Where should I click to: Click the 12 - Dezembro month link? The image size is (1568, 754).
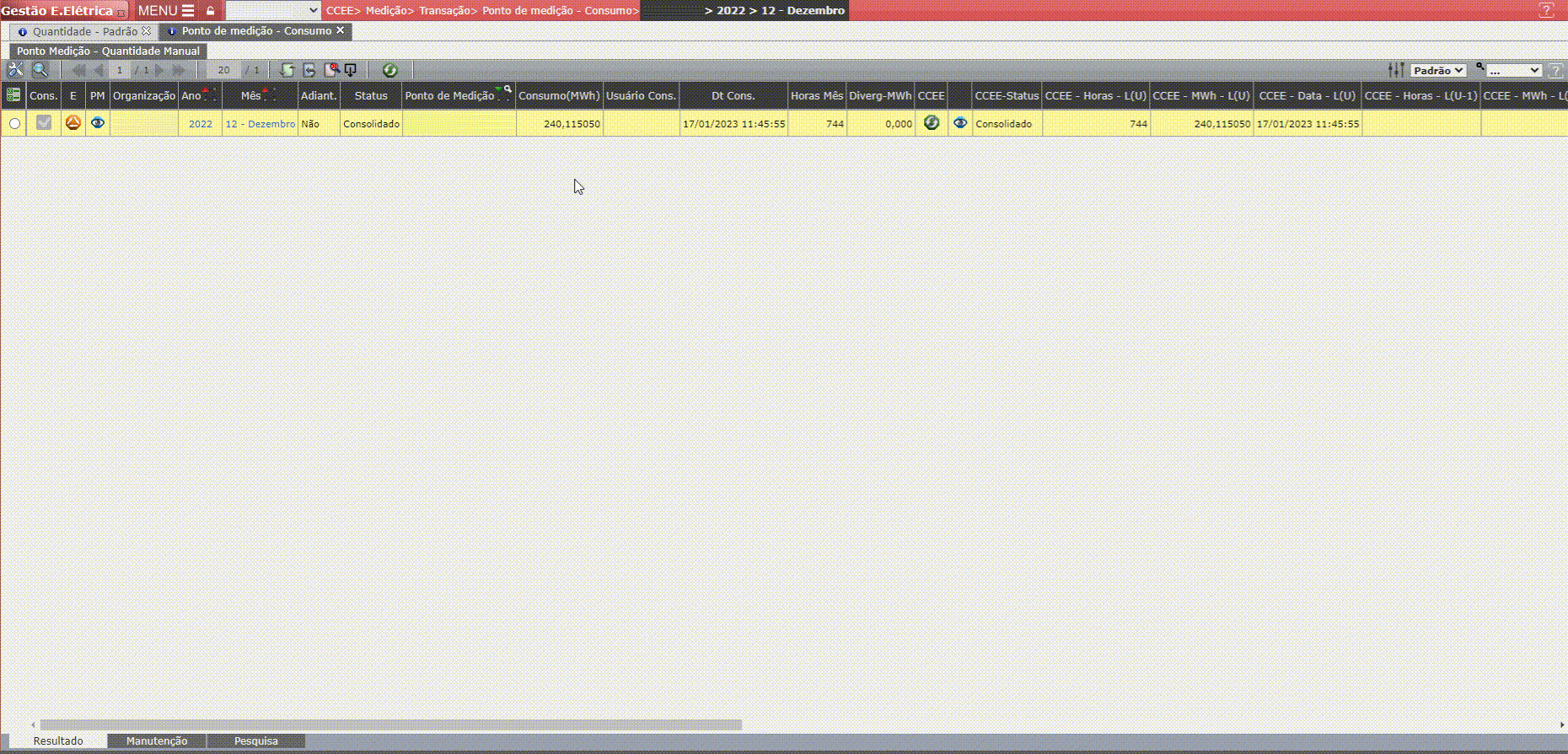coord(260,124)
